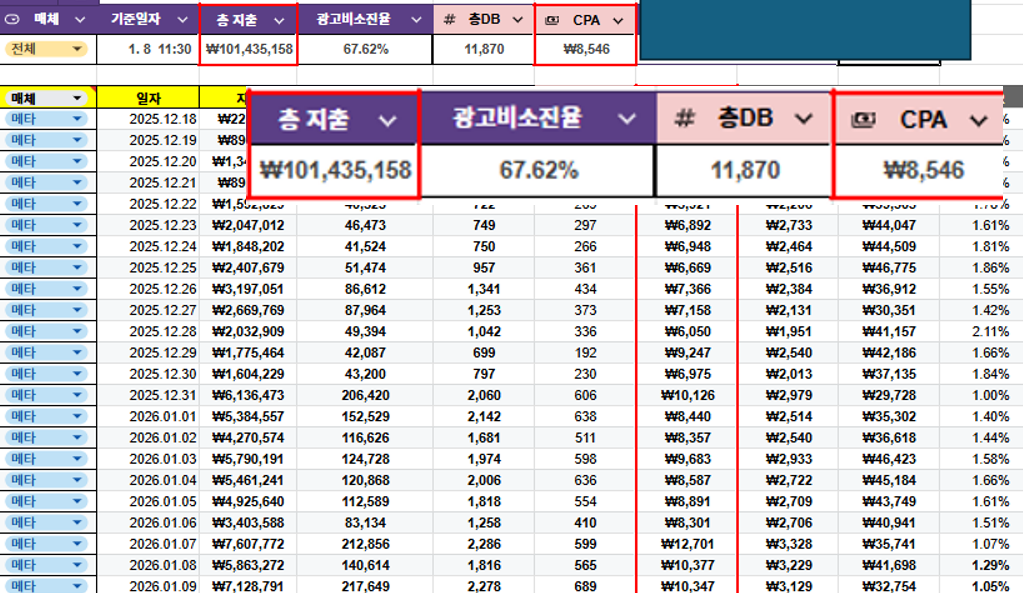This screenshot has width=1023, height=593.
Task: Select the spend cell ₩7,607,772
Action: click(248, 543)
